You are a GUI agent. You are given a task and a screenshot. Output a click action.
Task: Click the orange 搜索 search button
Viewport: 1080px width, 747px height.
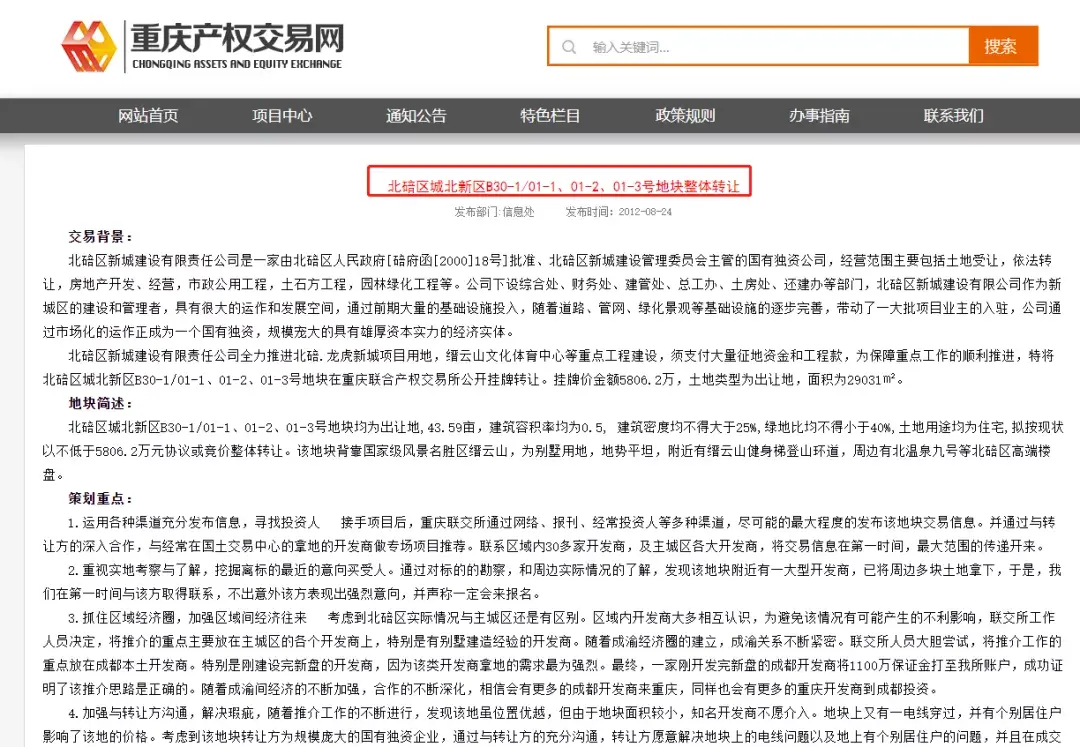(1002, 47)
